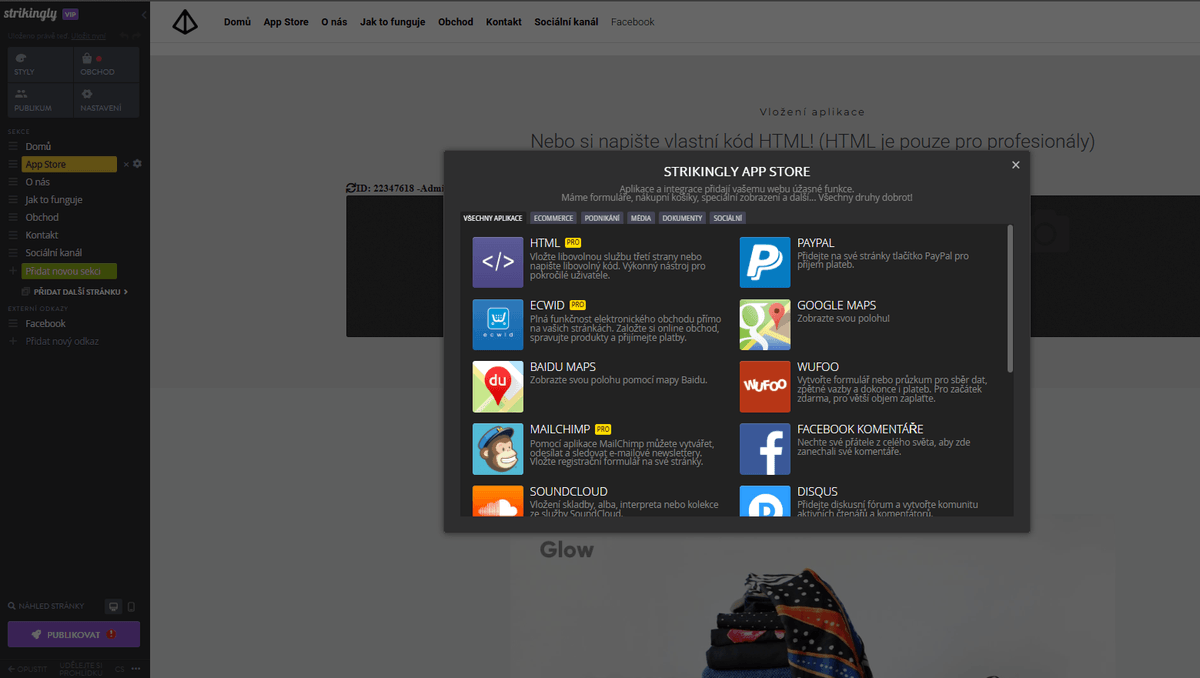Open the Obchod shop panel
Screen dimensions: 1200x678
pos(108,65)
